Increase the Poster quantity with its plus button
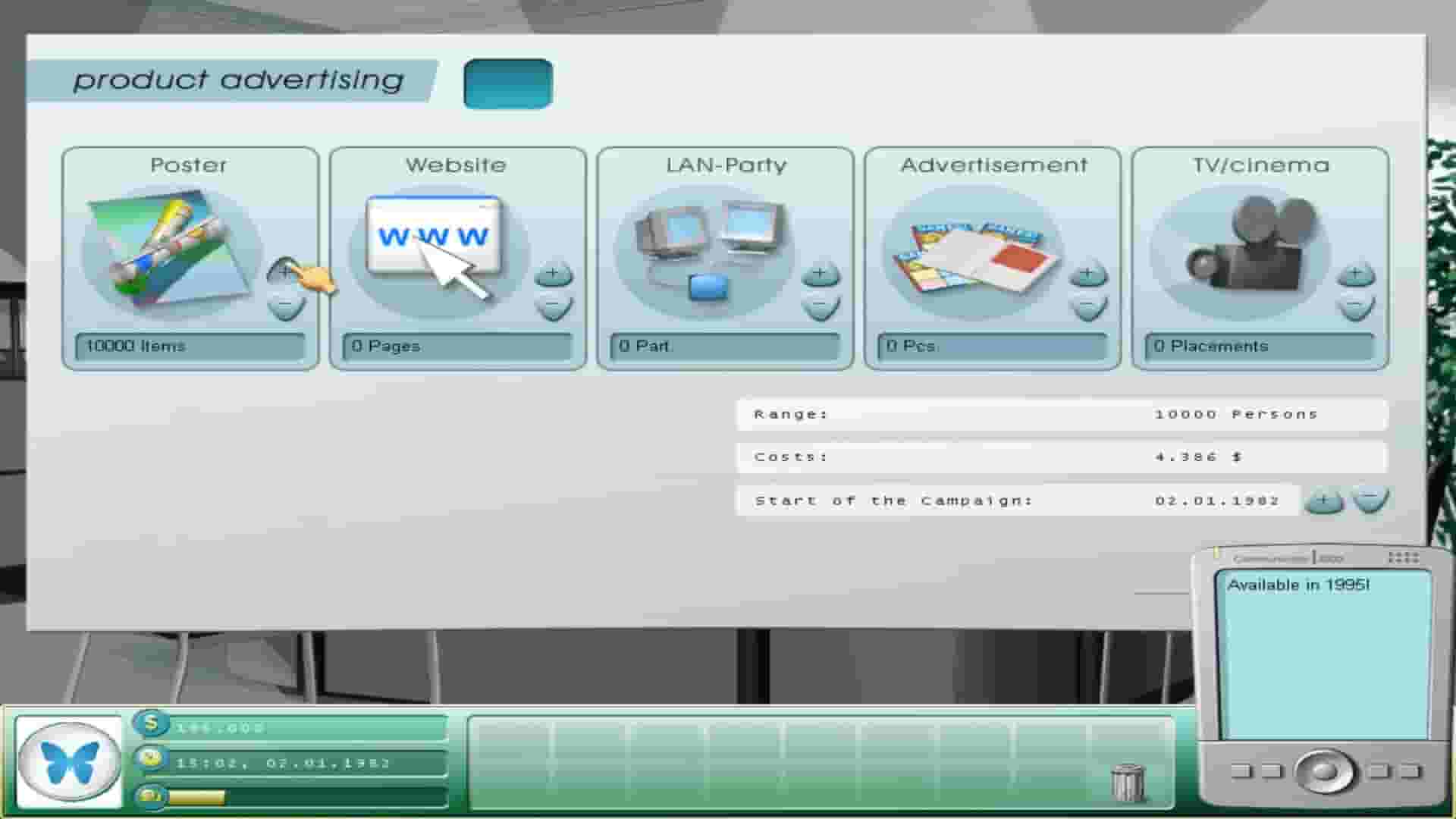 (x=287, y=271)
